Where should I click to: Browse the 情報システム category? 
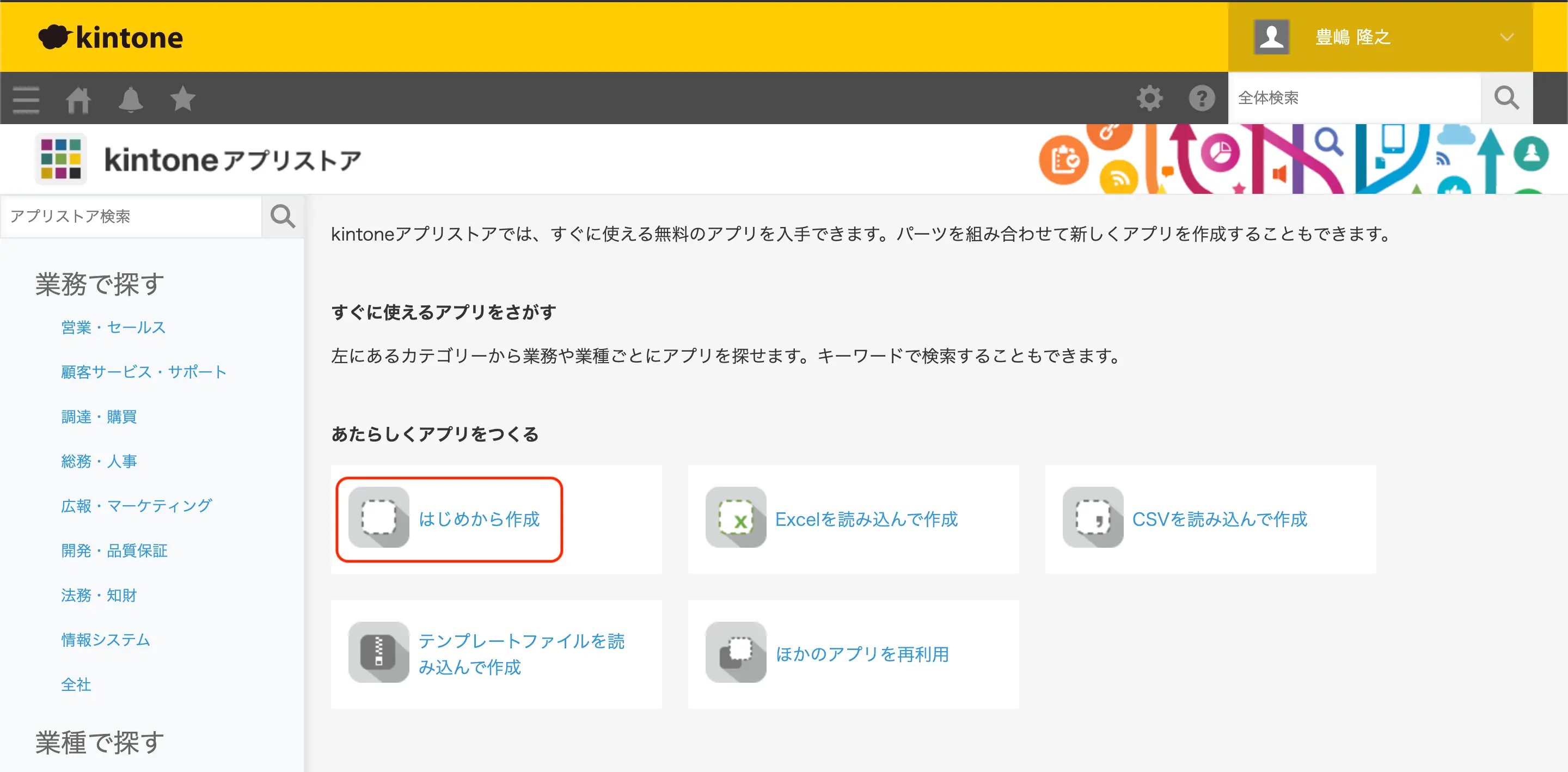click(x=105, y=640)
